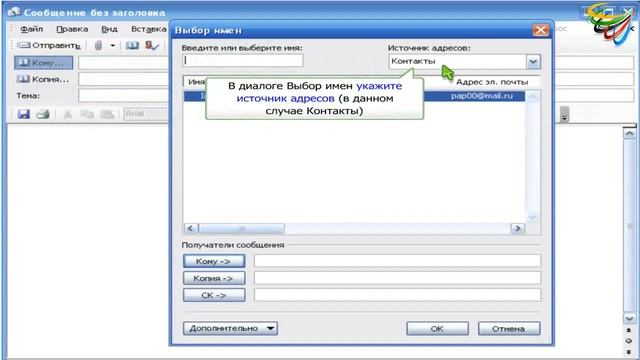
Task: Click contact list vertical scroll down arrow
Action: (x=532, y=218)
